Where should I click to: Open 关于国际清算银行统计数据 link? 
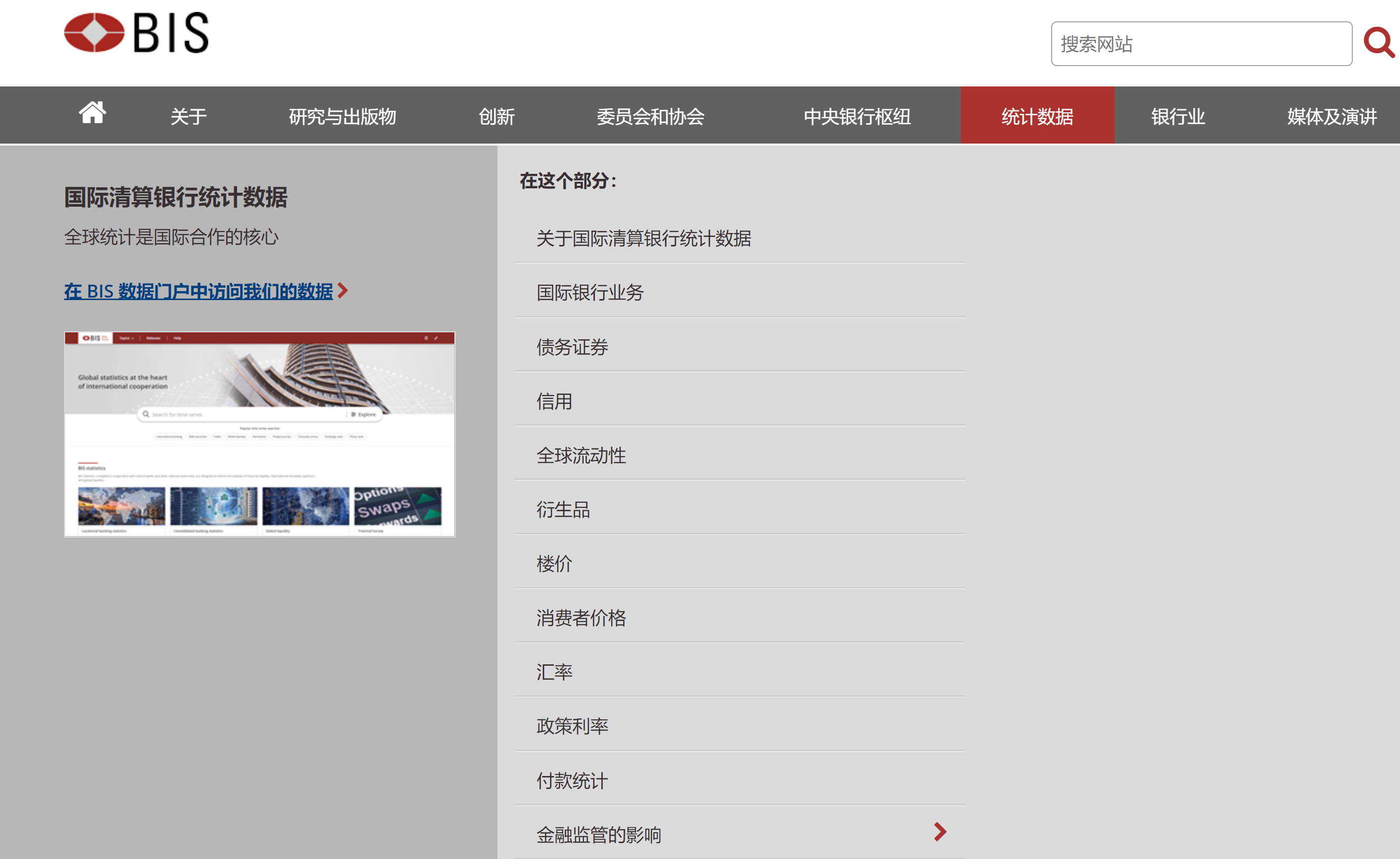pyautogui.click(x=643, y=238)
